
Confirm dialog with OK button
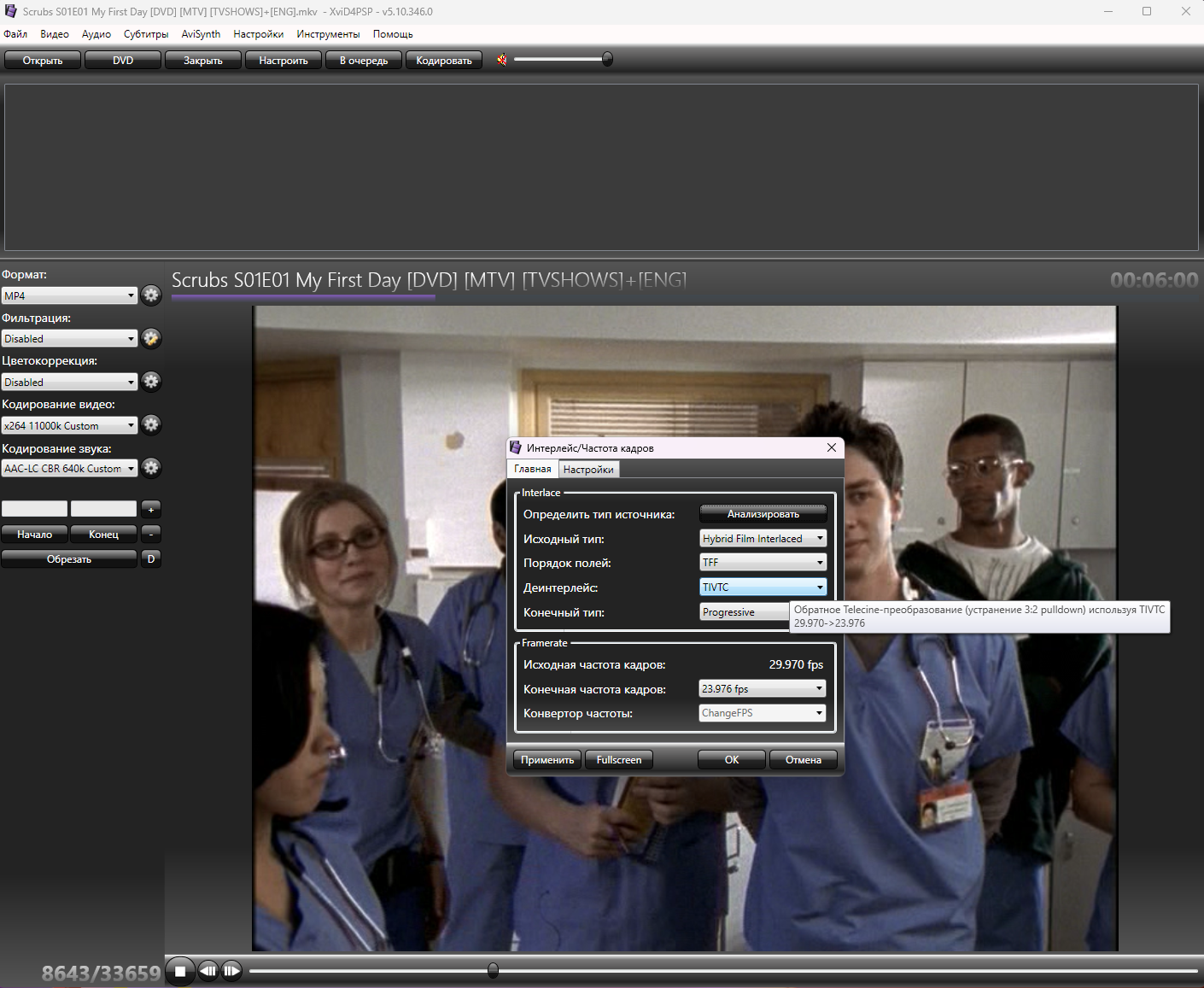click(x=732, y=760)
